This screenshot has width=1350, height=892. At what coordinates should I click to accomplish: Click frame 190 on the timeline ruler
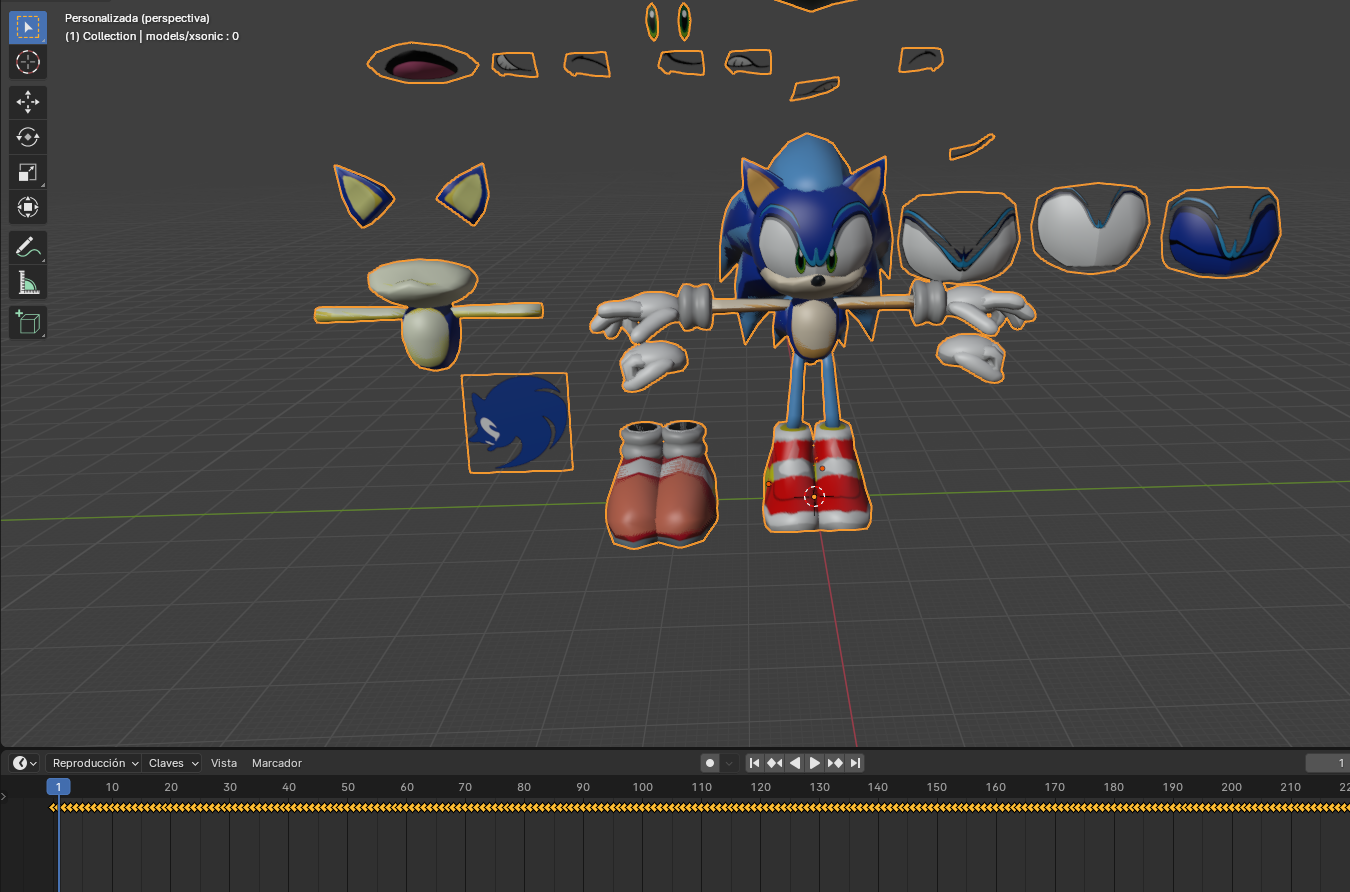tap(1173, 787)
